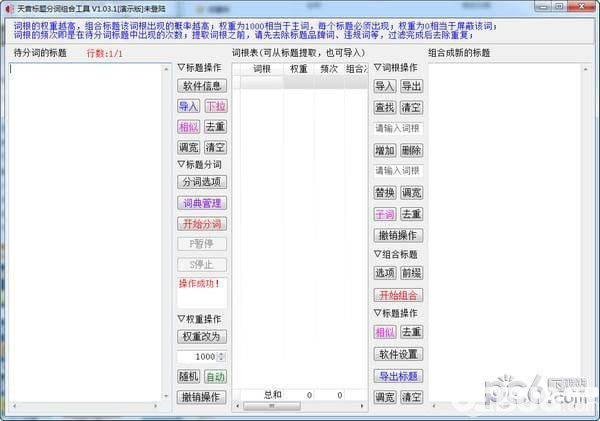
Task: Click the app icon in the title bar
Action: point(9,8)
